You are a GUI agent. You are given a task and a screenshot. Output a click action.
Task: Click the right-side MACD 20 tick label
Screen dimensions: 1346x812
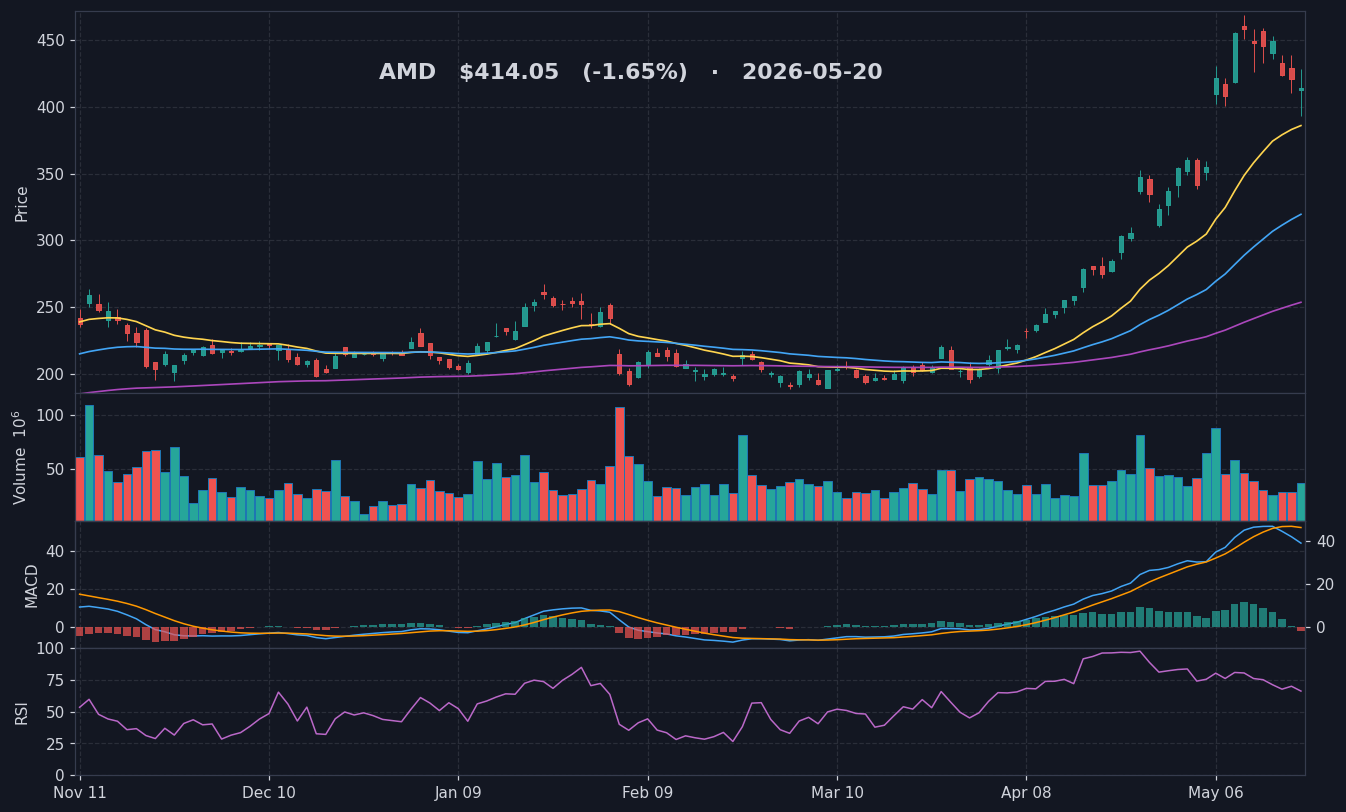pos(1325,584)
